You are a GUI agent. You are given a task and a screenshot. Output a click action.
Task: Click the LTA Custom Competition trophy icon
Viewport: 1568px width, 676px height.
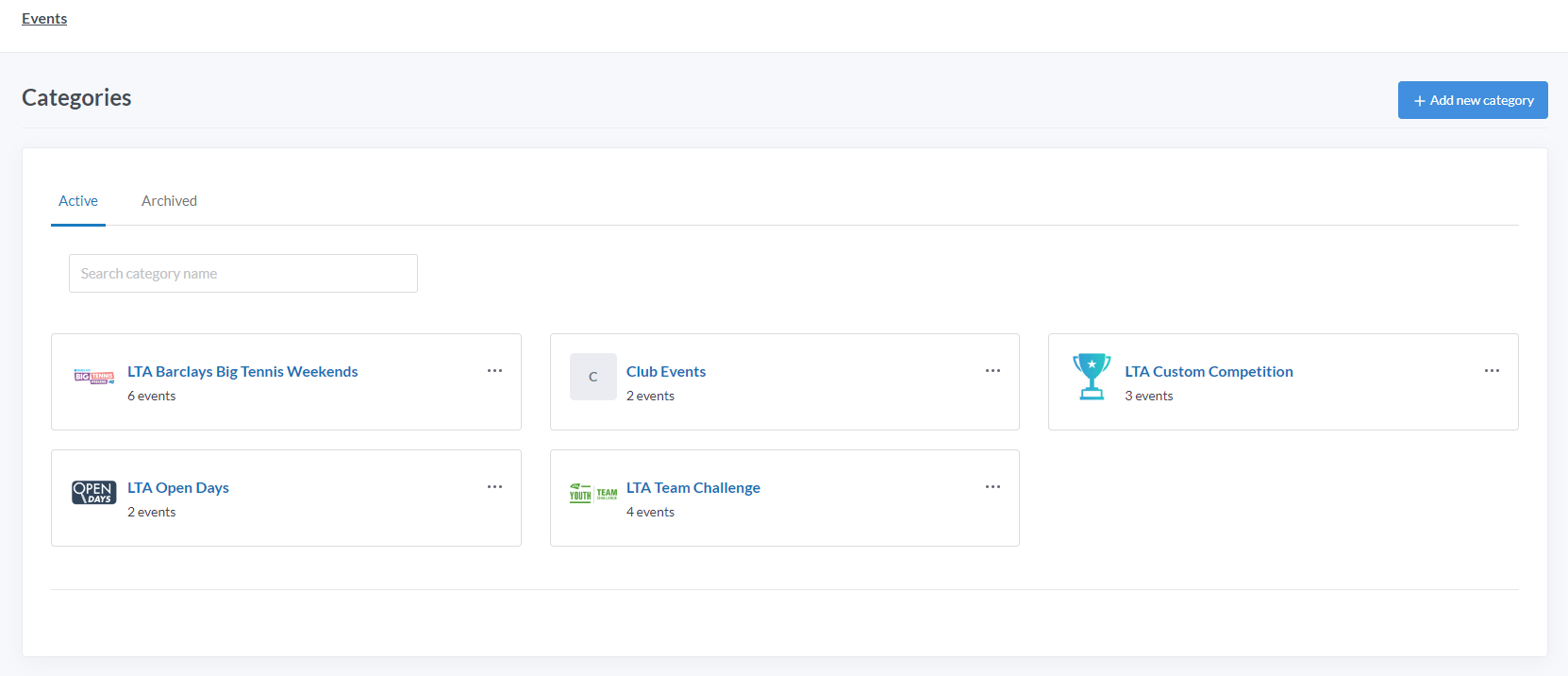tap(1092, 377)
